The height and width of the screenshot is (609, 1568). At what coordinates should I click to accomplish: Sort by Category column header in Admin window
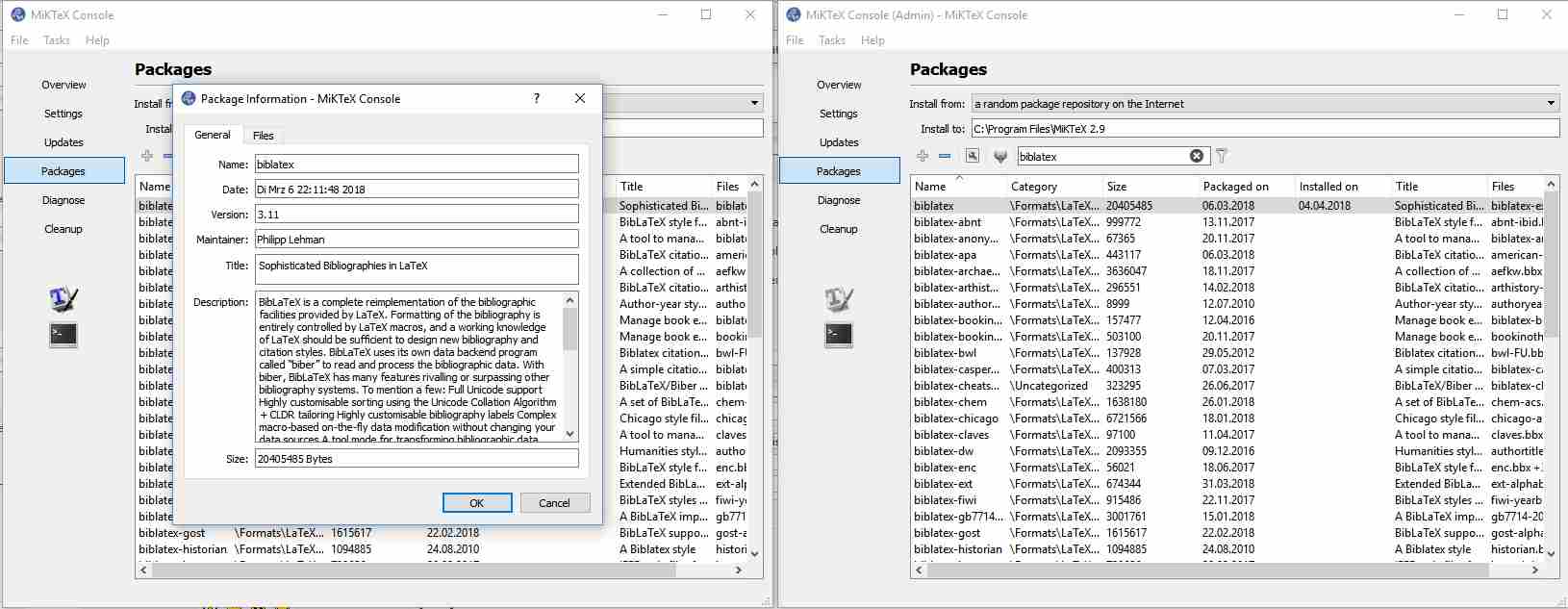(x=1054, y=186)
